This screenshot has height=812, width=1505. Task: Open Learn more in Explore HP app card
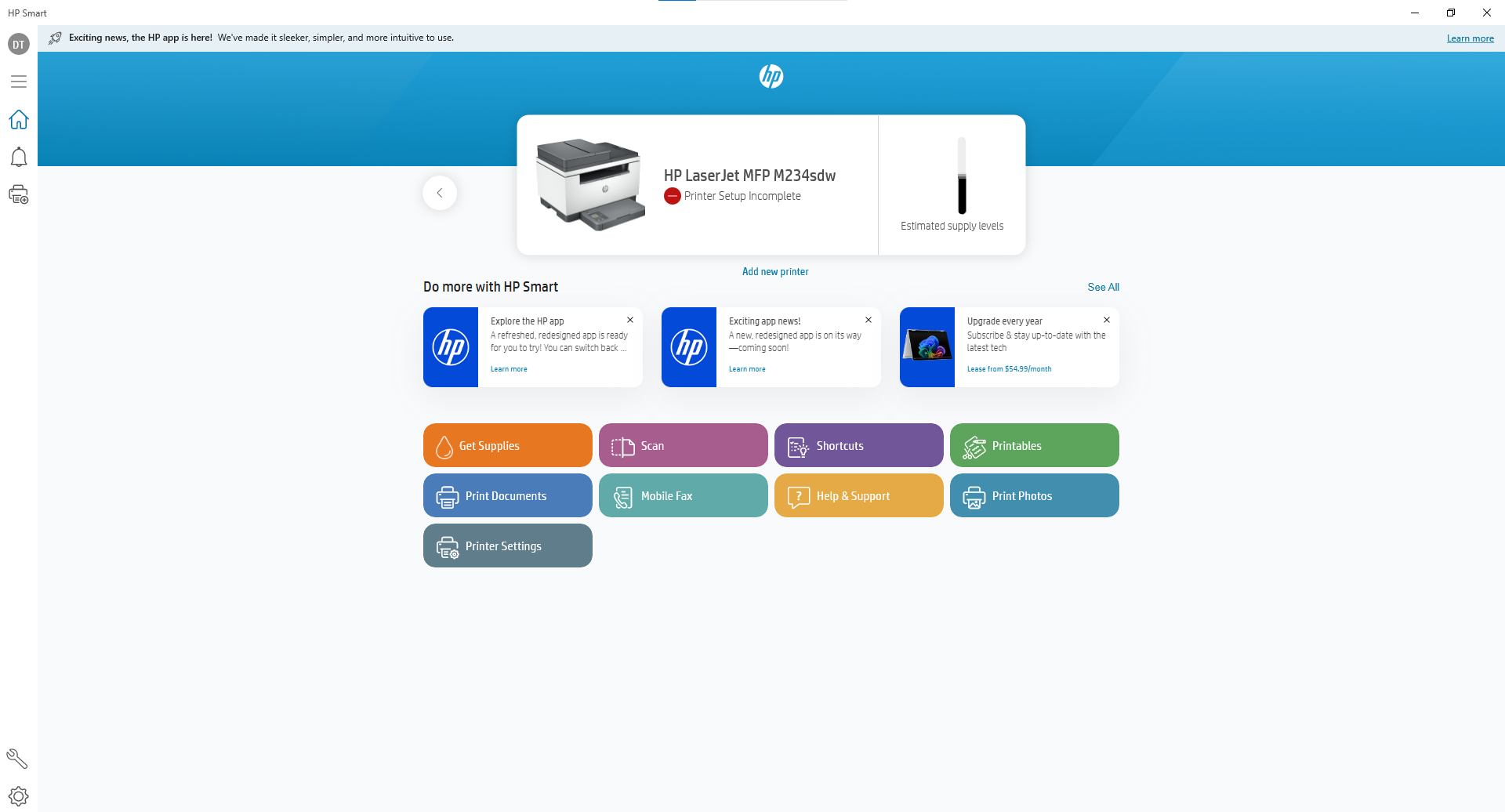point(509,369)
